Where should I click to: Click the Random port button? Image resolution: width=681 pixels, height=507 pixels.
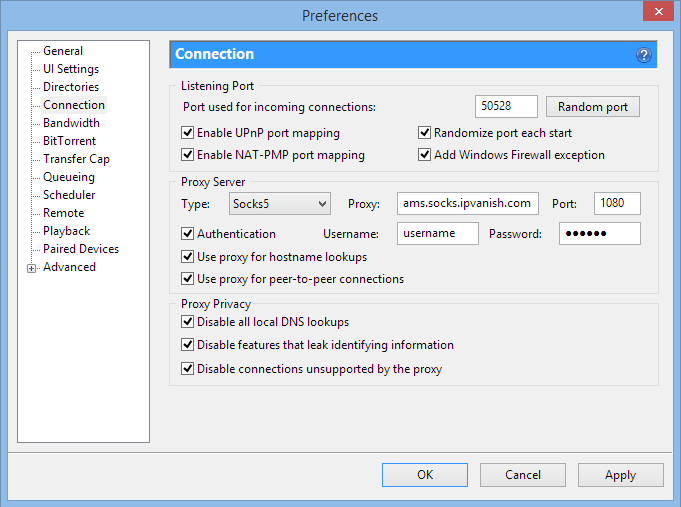(593, 107)
